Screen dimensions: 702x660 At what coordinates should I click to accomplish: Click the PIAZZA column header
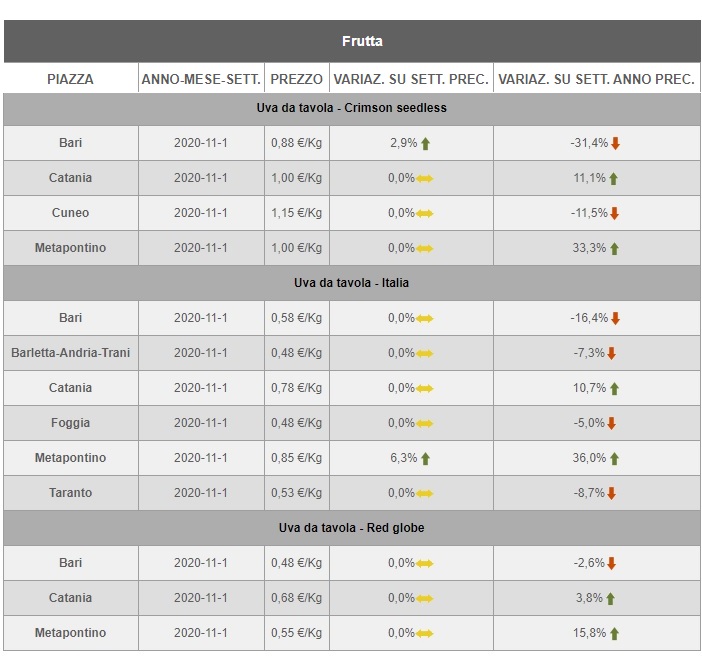(x=70, y=79)
